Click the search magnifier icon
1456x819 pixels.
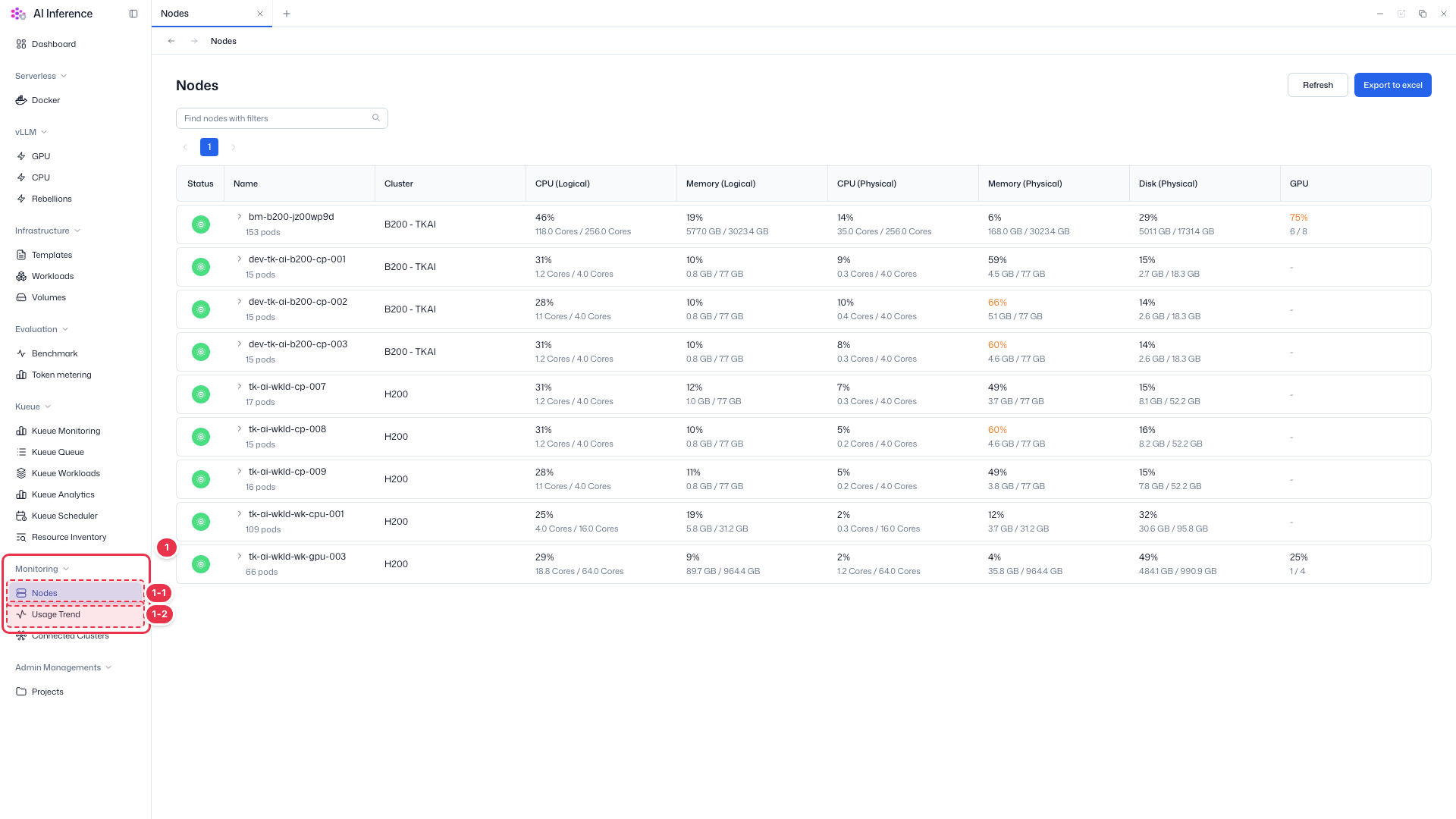(376, 118)
